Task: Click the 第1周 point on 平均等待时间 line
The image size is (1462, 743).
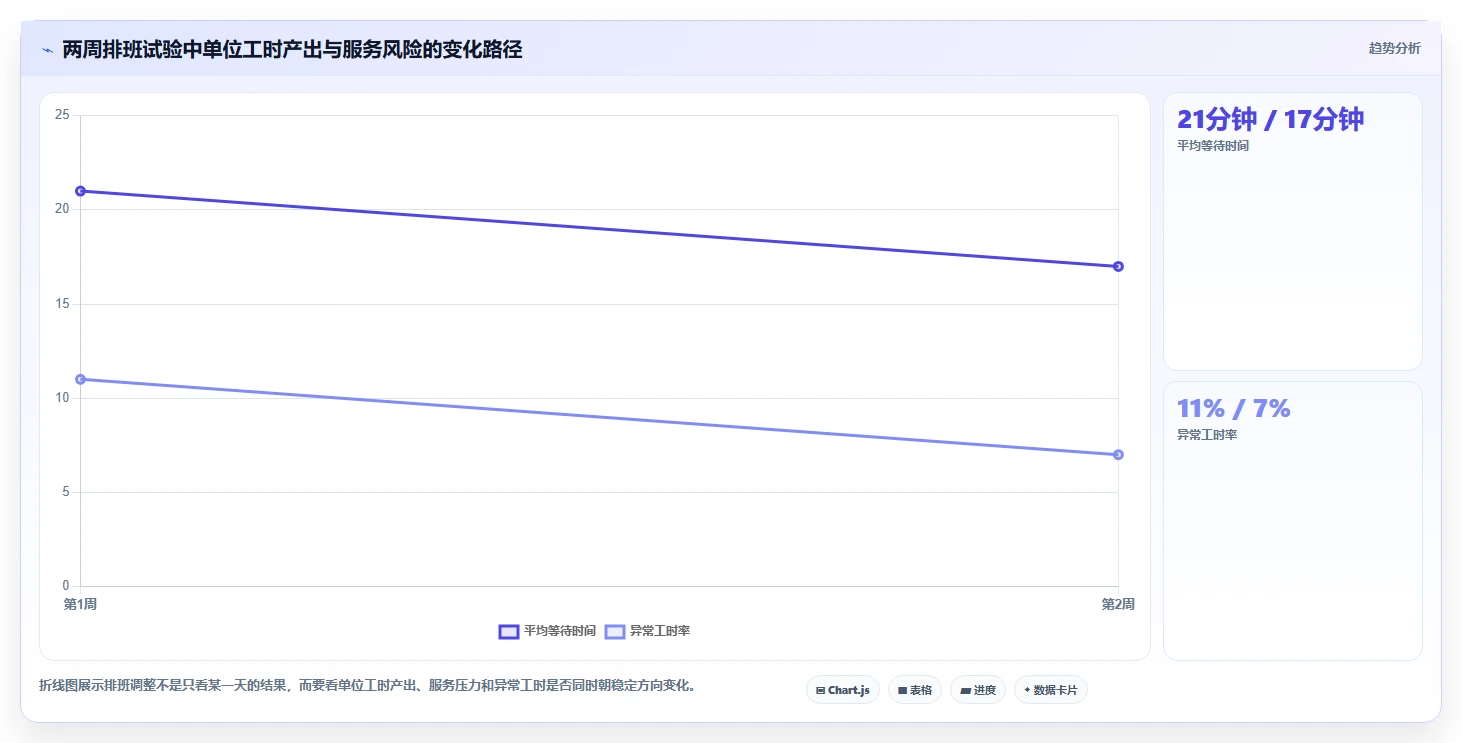Action: point(80,191)
